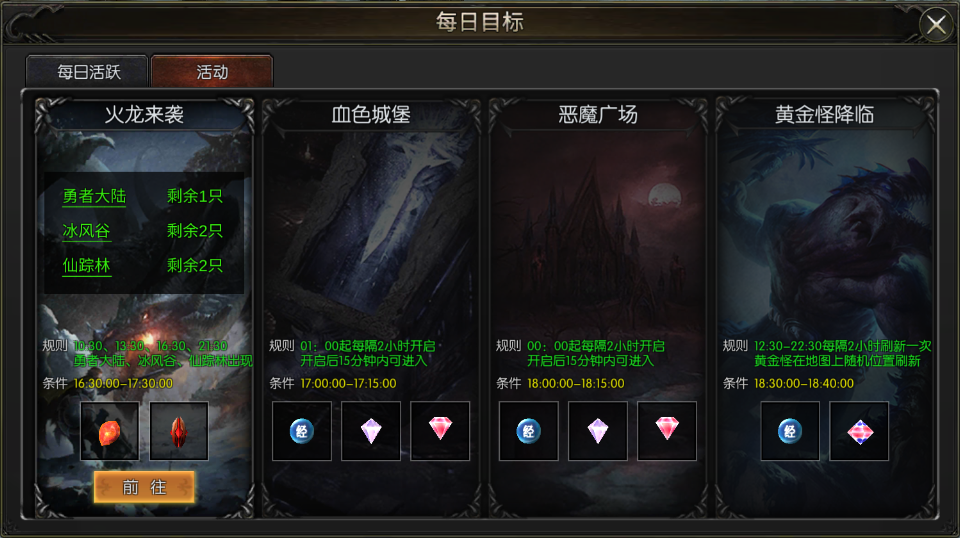The width and height of the screenshot is (960, 538).
Task: Open the 冰风谷 location link
Action: coord(86,231)
